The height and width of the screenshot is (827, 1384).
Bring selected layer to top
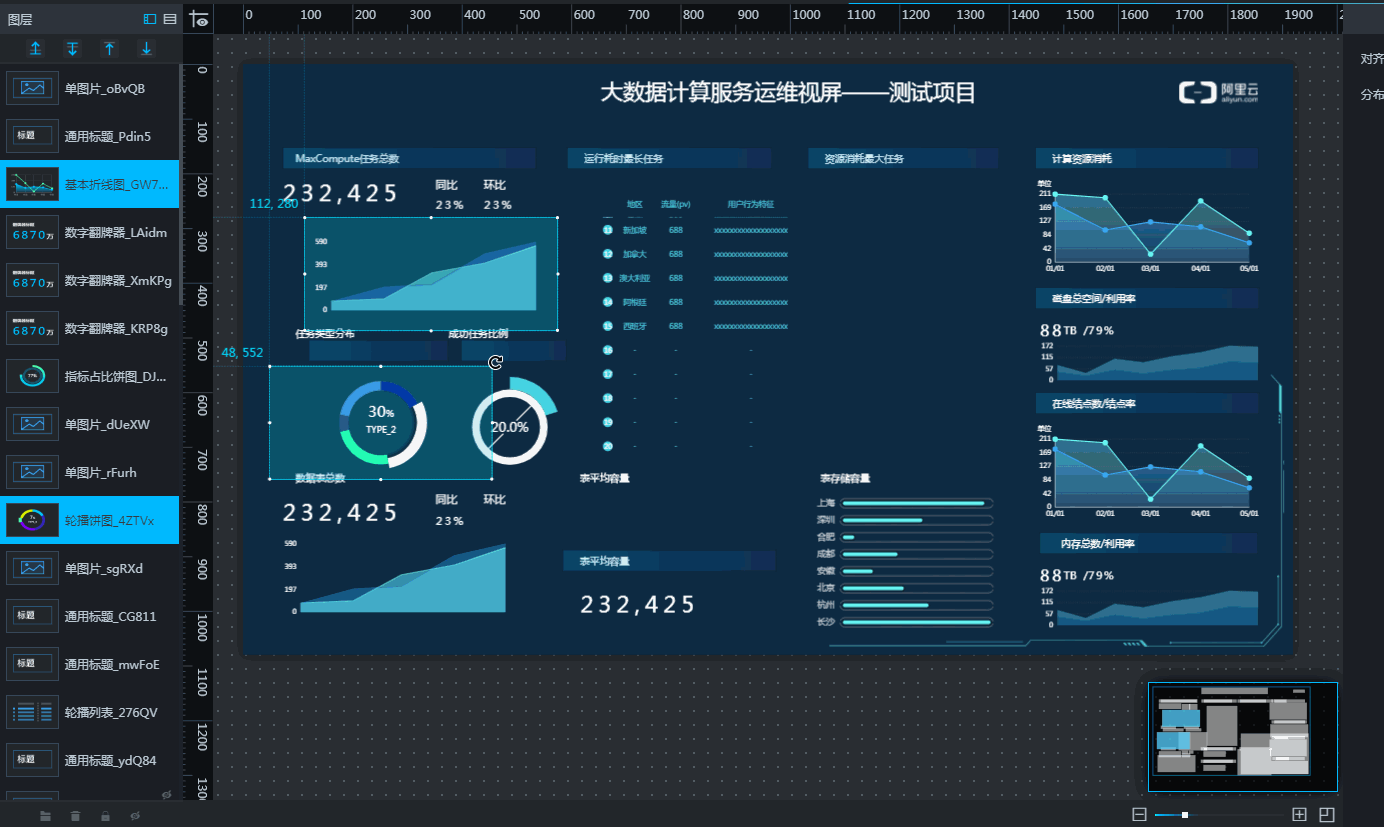pyautogui.click(x=109, y=48)
